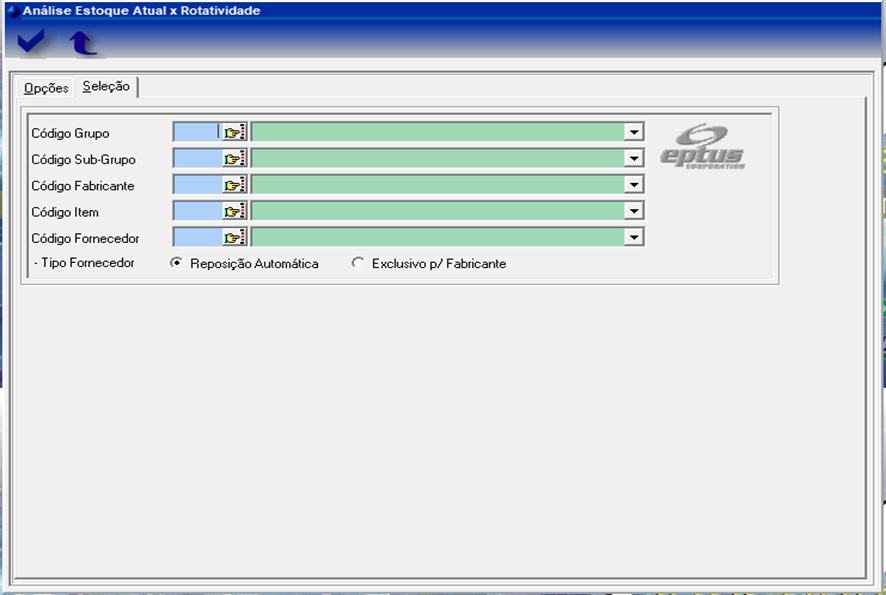This screenshot has width=886, height=595.
Task: Click the blue Código Grupo code field
Action: coord(196,132)
